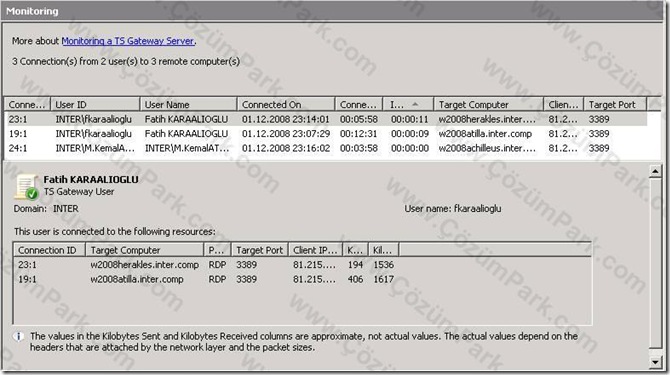The height and width of the screenshot is (375, 670).
Task: Click RDP protocol cell in row 19:1
Action: point(217,279)
